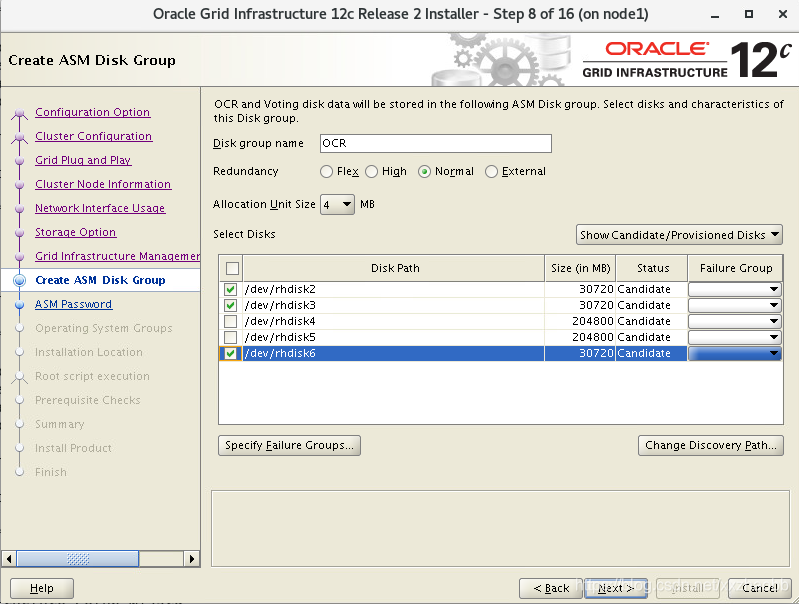Click left arrow of sidebar scrollbar
The image size is (799, 604).
9,559
